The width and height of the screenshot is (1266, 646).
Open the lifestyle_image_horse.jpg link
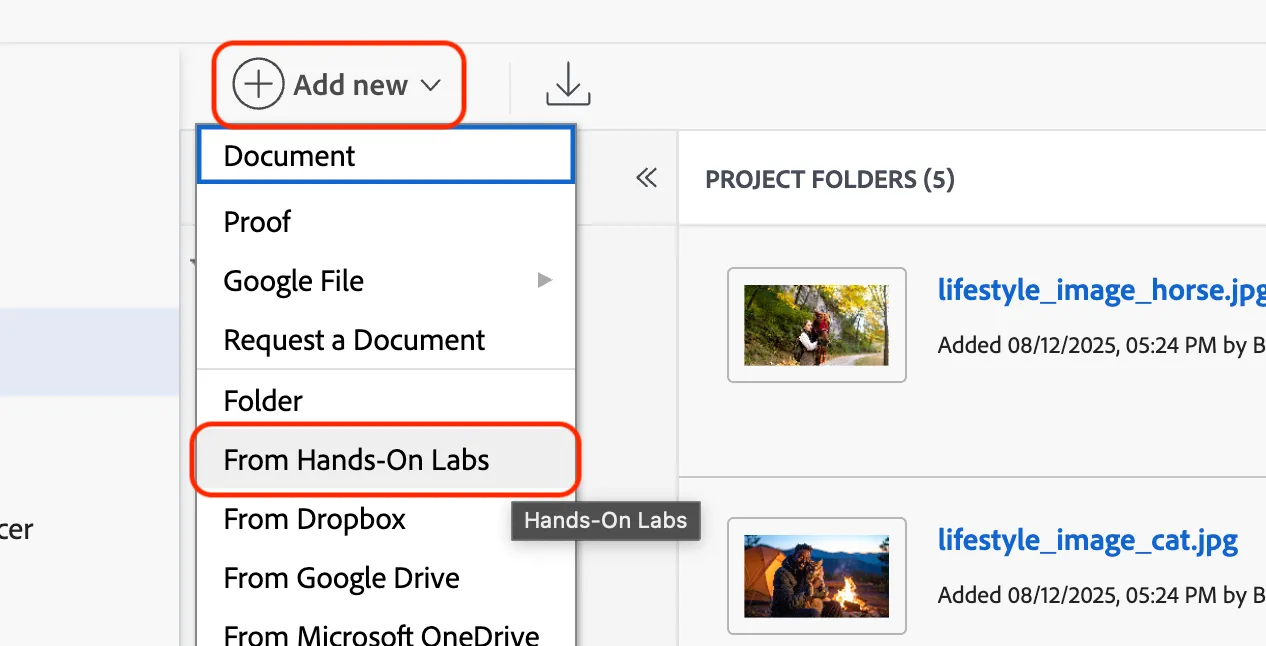pyautogui.click(x=1101, y=290)
